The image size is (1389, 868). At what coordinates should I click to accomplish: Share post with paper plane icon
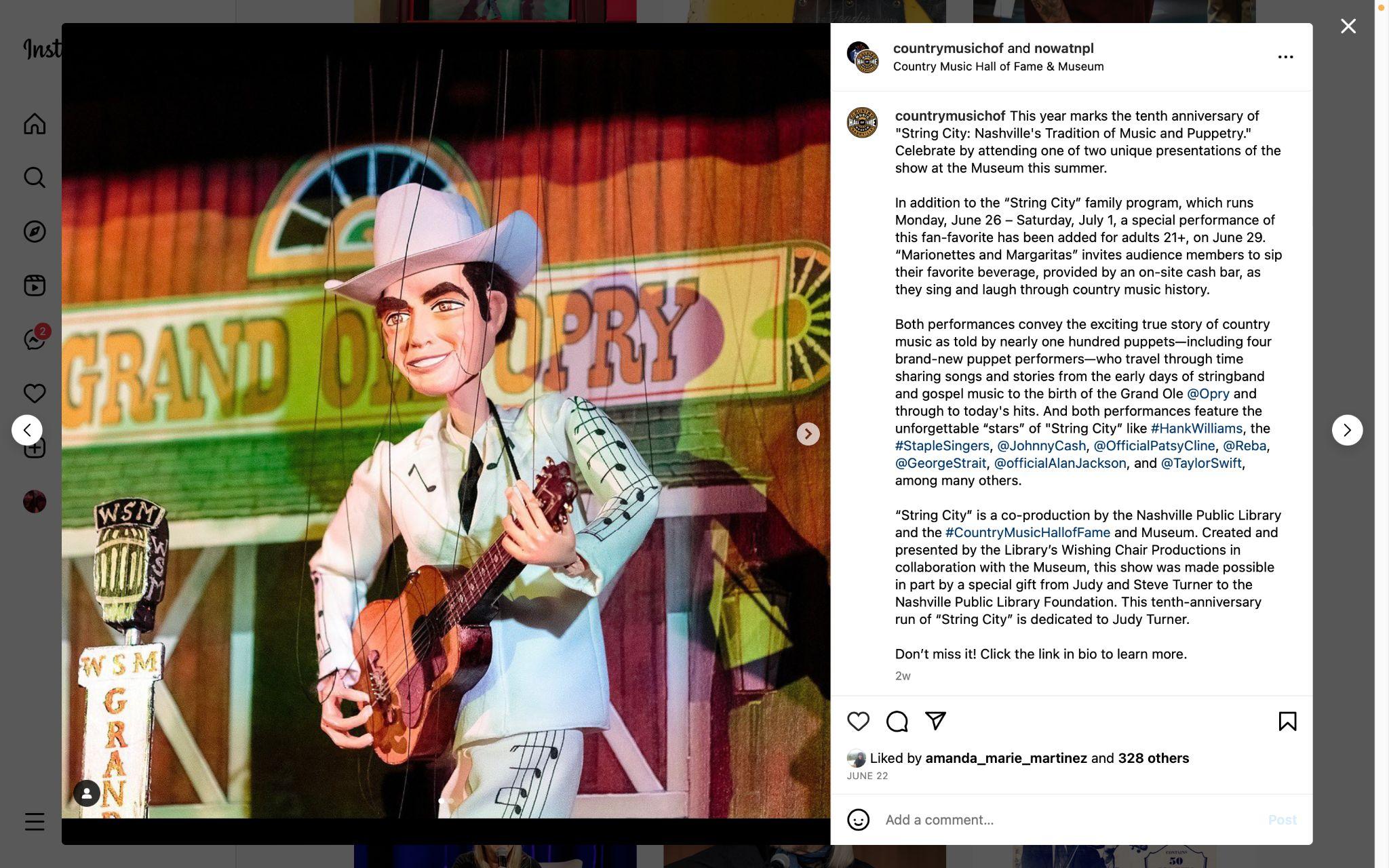(935, 721)
